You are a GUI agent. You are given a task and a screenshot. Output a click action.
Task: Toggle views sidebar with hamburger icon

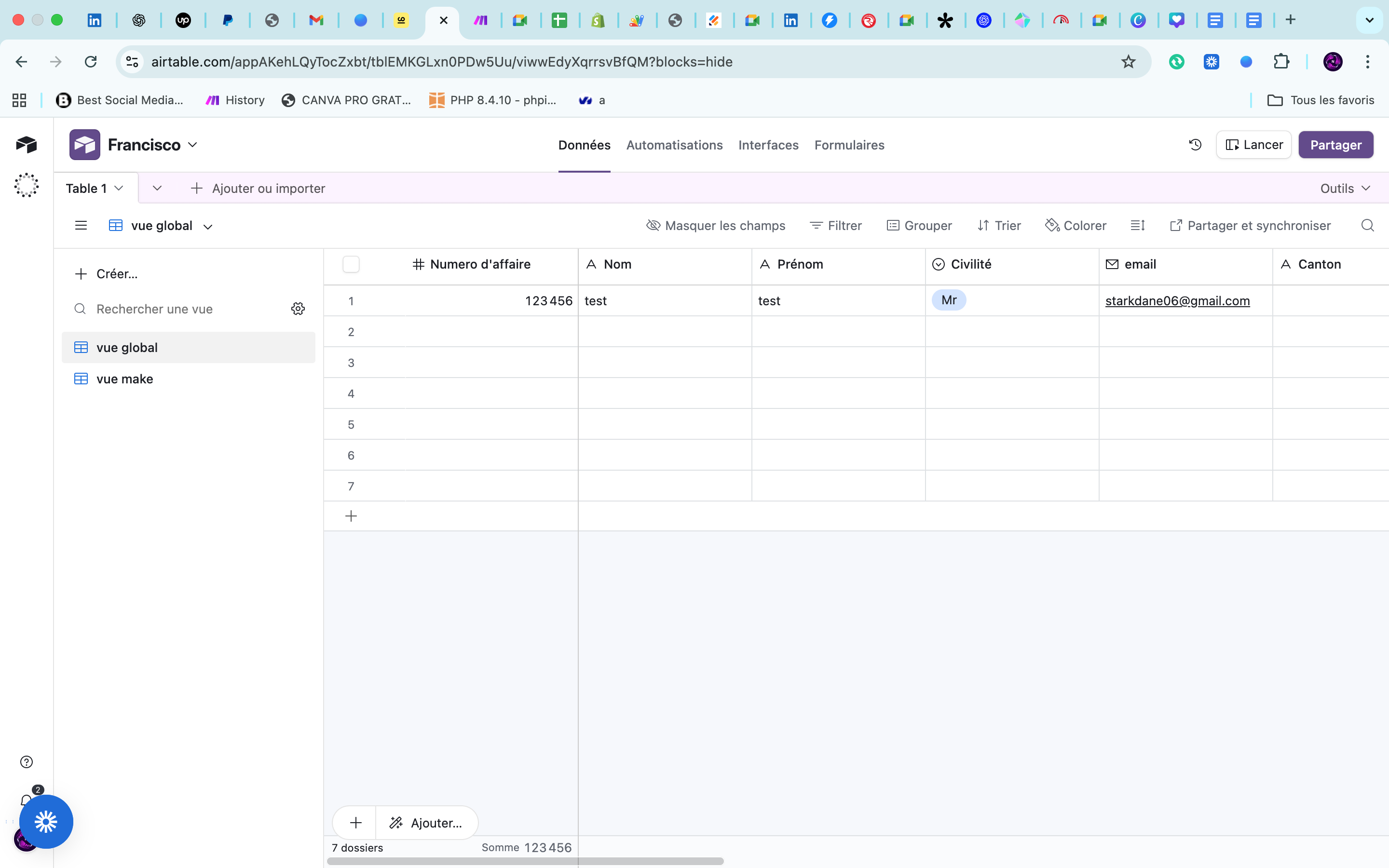pyautogui.click(x=81, y=226)
